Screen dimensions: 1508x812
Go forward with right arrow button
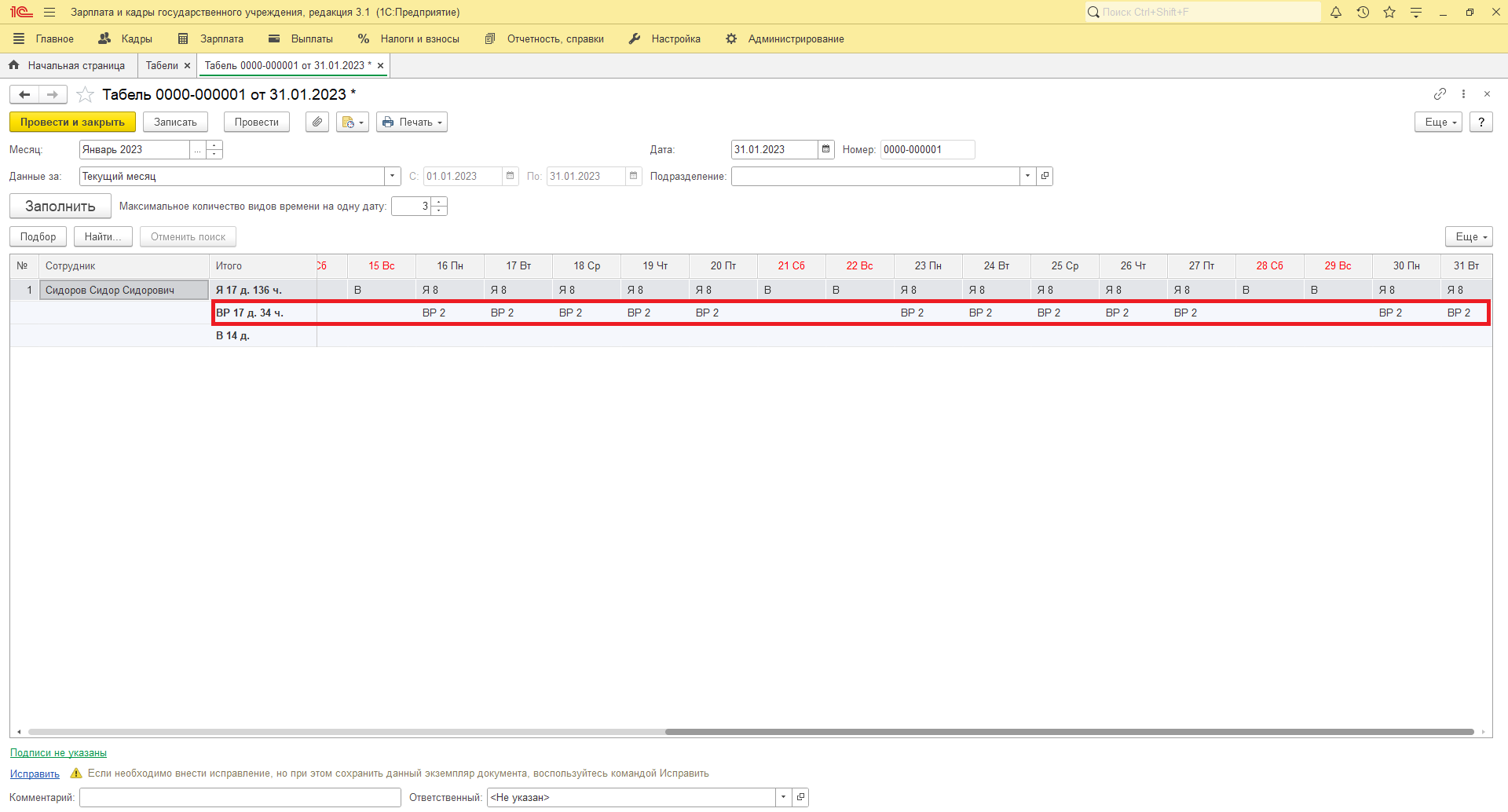[53, 95]
